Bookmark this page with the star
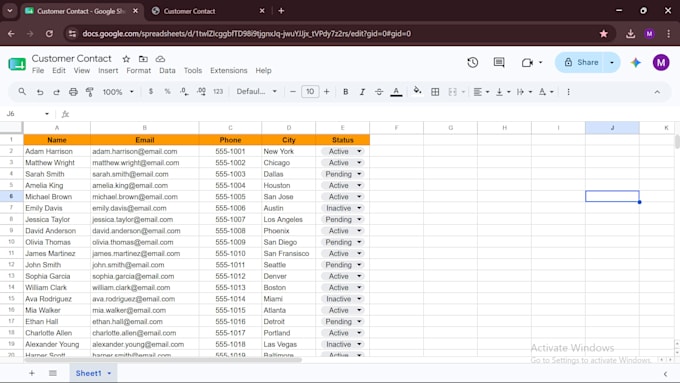Image resolution: width=680 pixels, height=383 pixels. click(x=603, y=33)
